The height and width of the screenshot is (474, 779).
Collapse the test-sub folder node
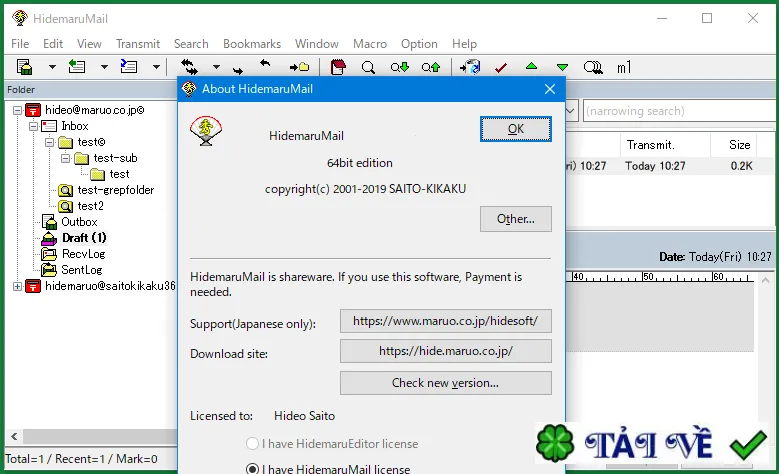pos(66,158)
